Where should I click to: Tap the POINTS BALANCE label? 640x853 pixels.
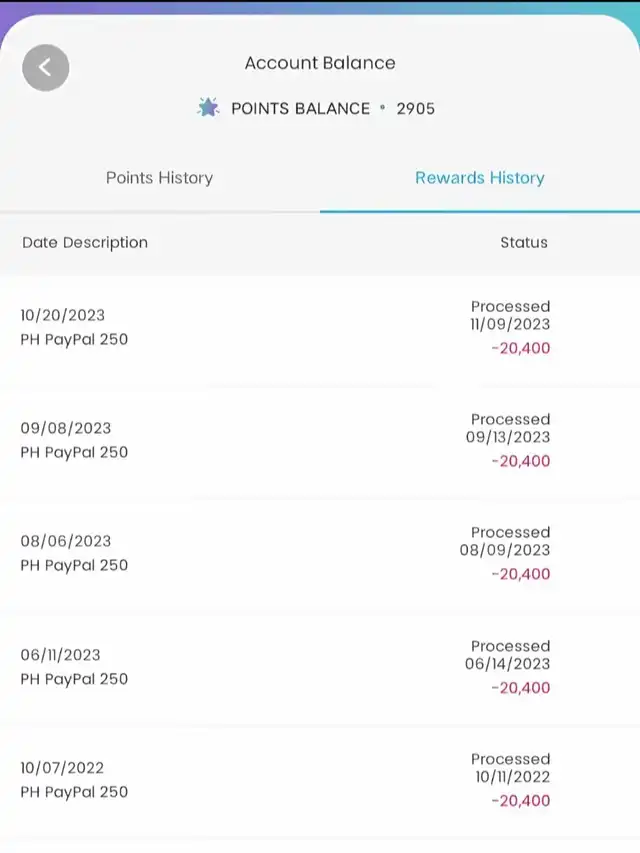click(300, 108)
